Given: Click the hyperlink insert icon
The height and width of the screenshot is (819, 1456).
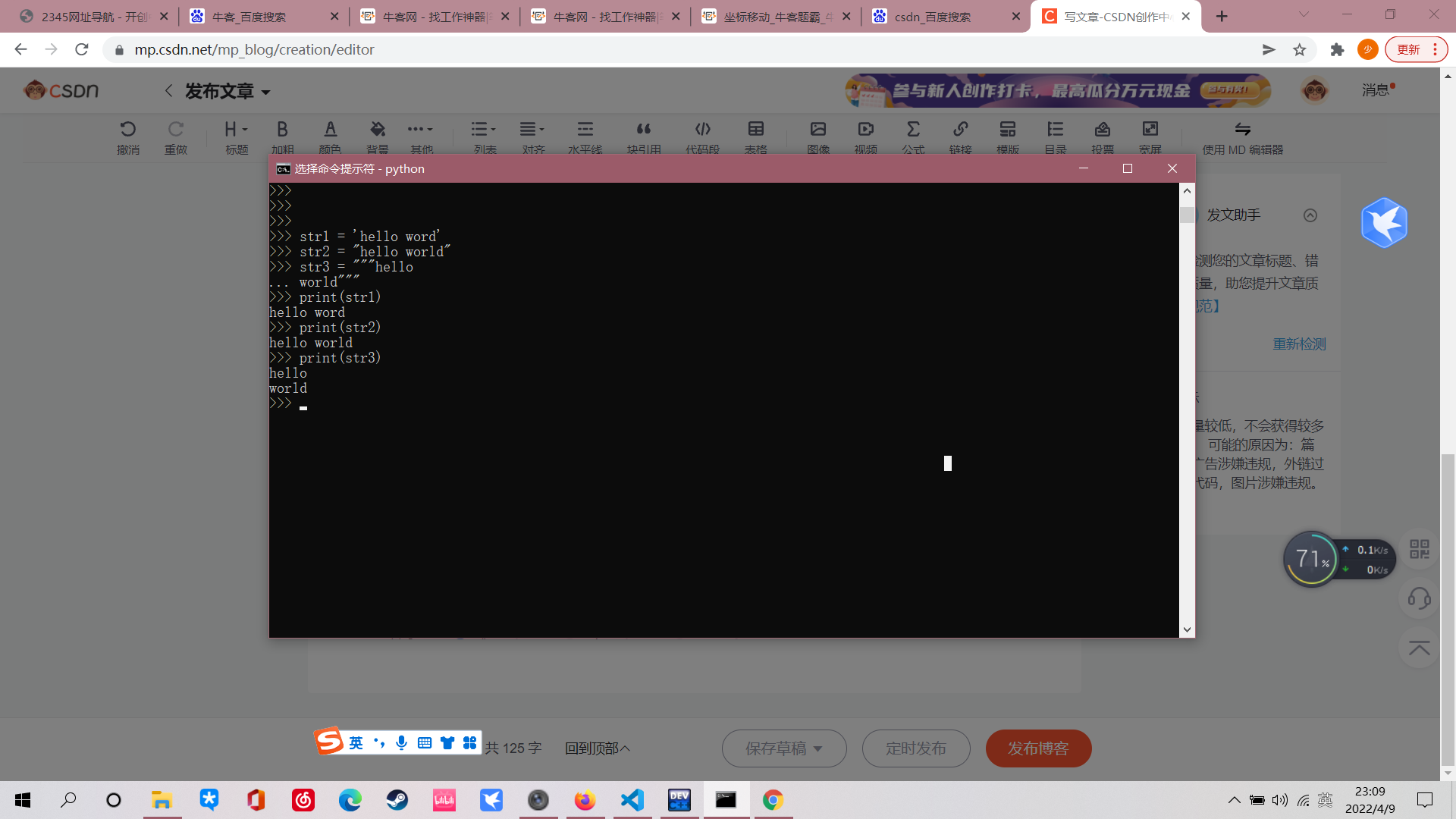Looking at the screenshot, I should (960, 130).
